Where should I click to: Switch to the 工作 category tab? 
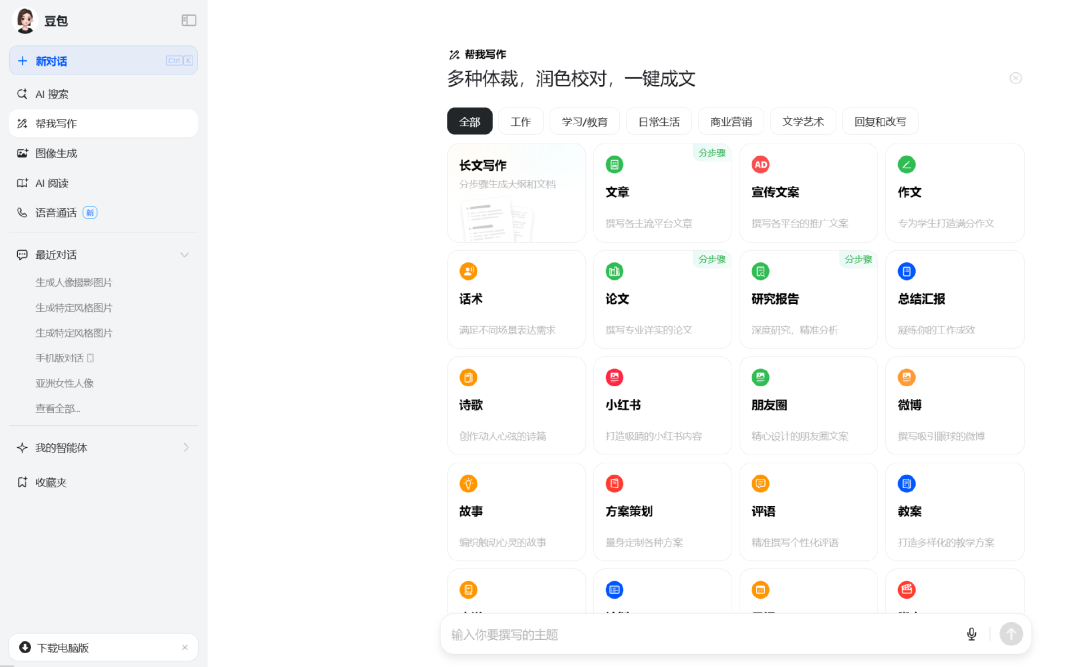coord(521,122)
